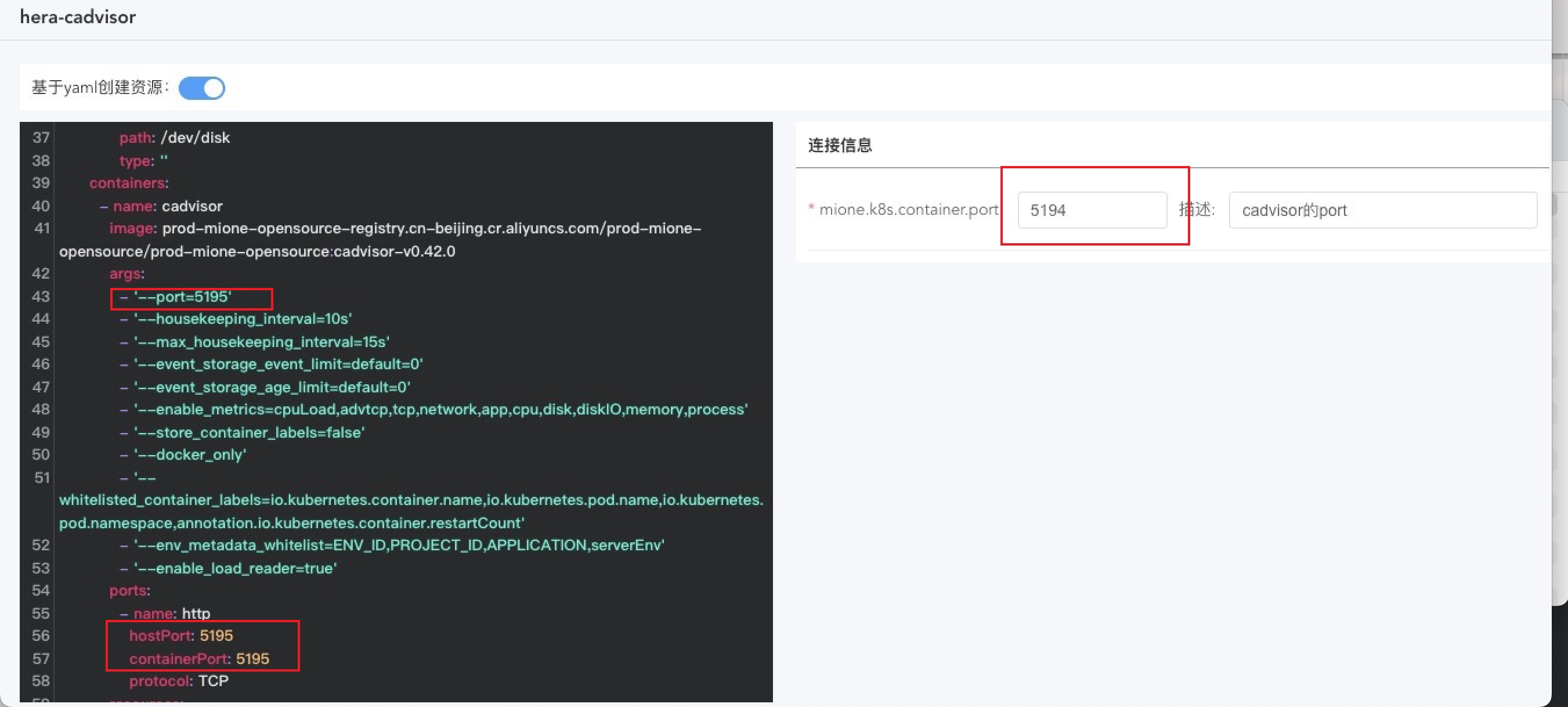Click the containerPort: 5195 line

(199, 658)
